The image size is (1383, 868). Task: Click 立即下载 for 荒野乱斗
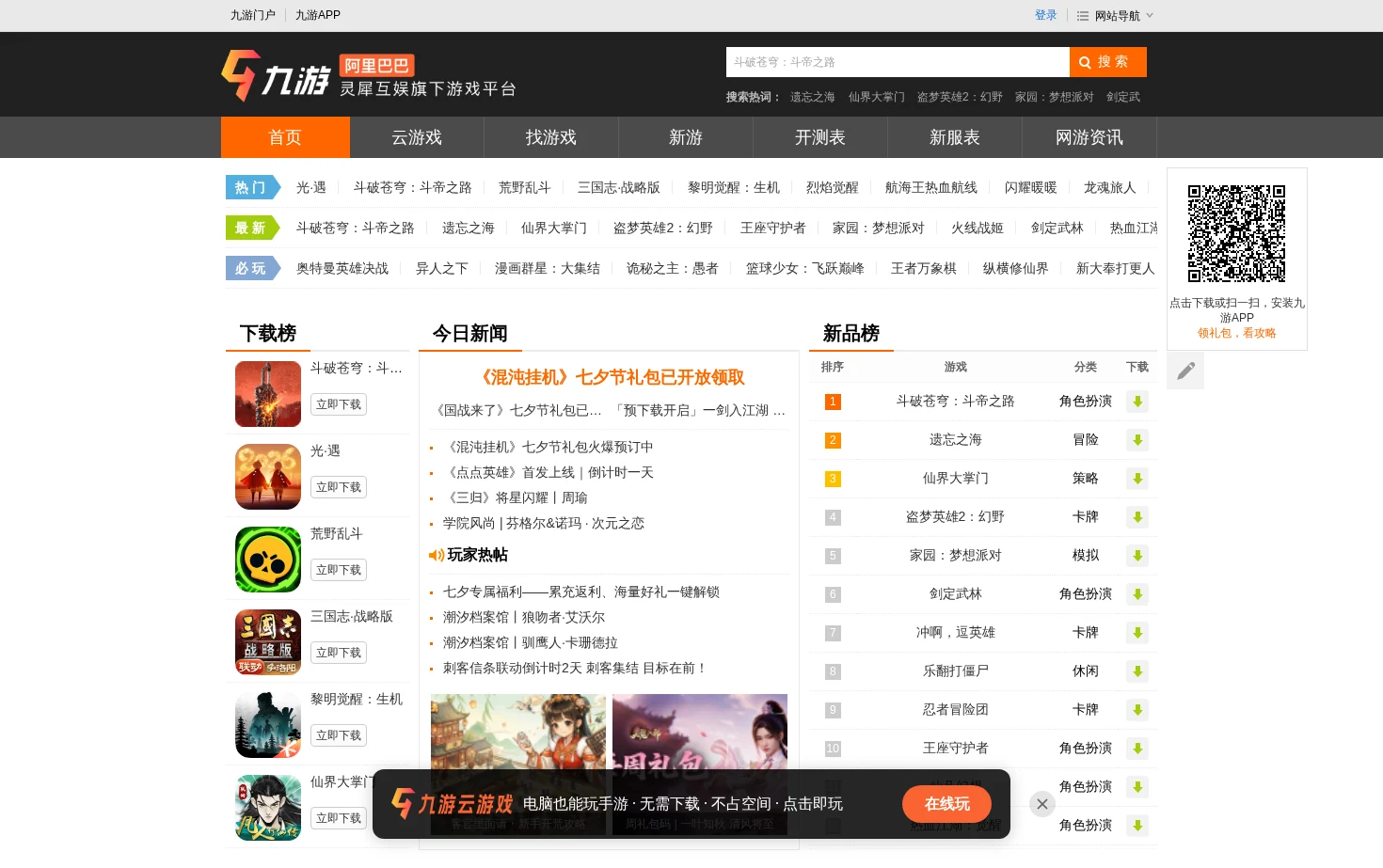pyautogui.click(x=339, y=570)
